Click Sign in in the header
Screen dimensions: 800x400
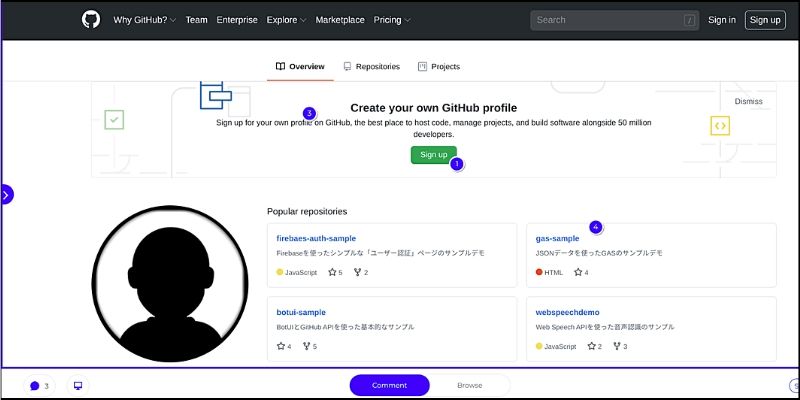coord(722,20)
